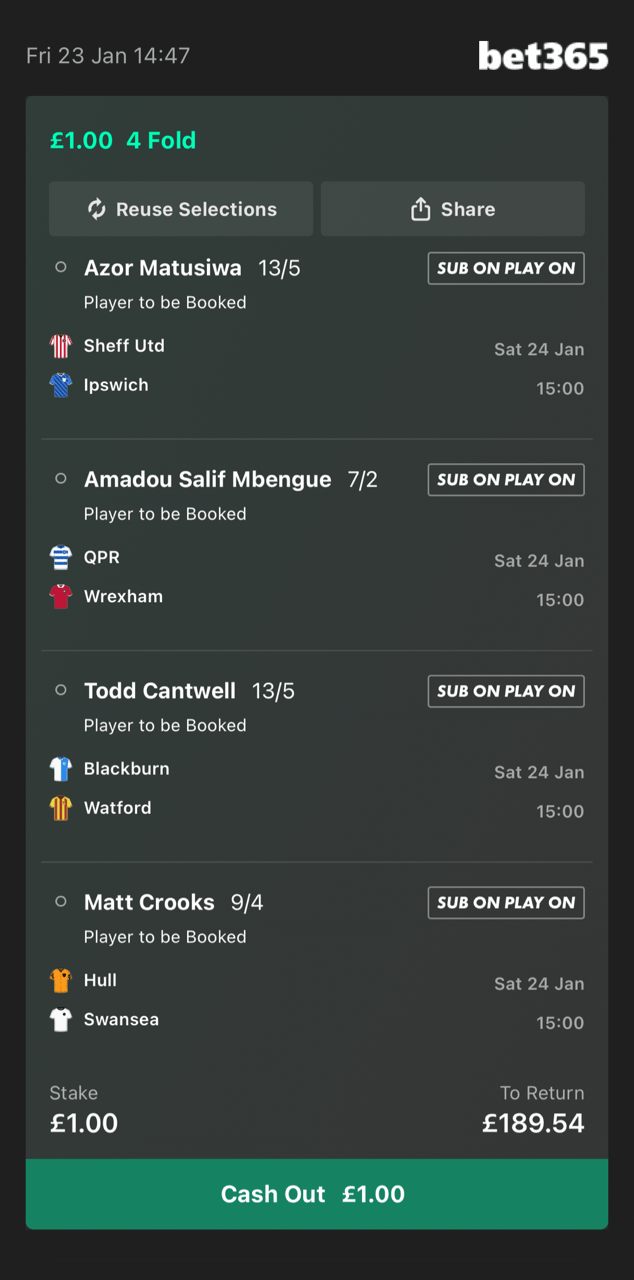The image size is (634, 1280).
Task: Select status circle beside Todd Cantwell
Action: click(x=61, y=691)
